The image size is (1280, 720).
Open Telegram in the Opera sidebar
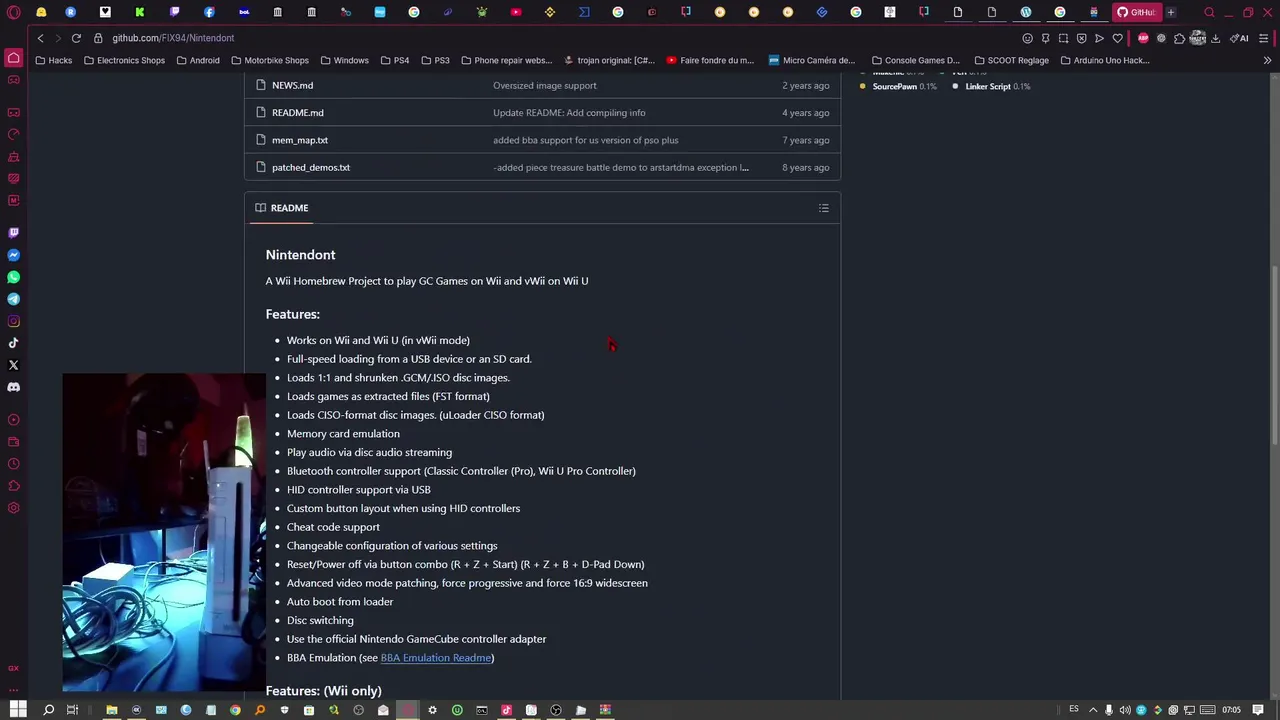coord(14,299)
